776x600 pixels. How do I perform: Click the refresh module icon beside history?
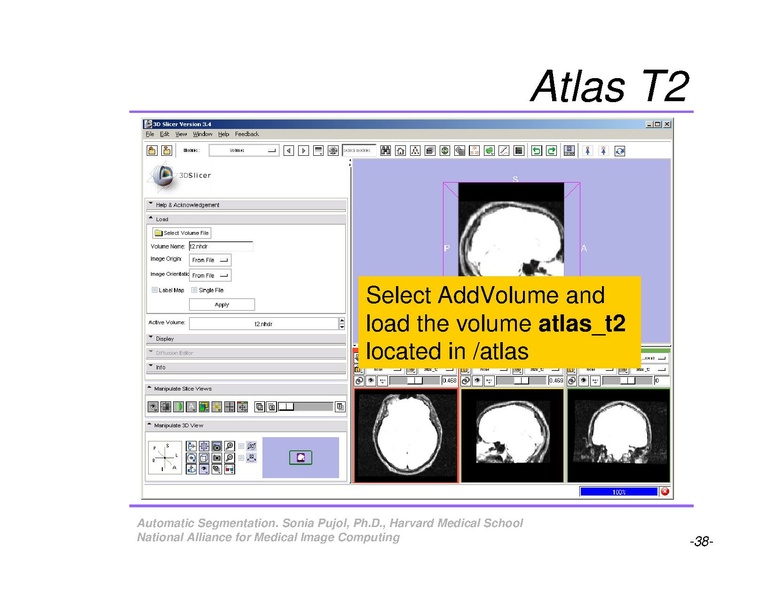333,150
